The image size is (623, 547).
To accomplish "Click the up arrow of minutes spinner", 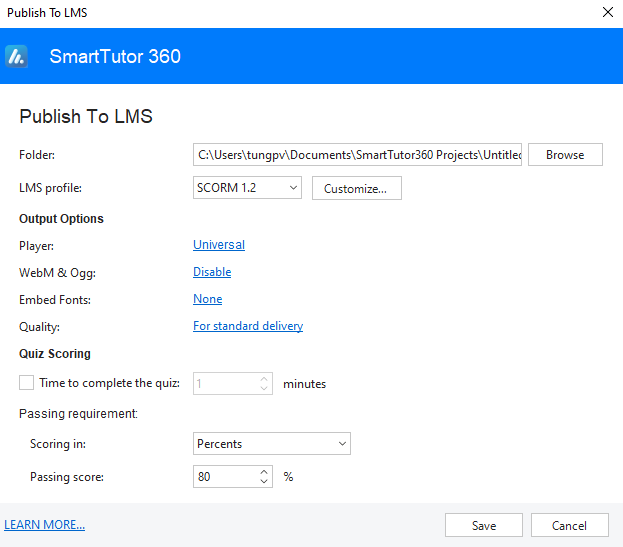I will [264, 379].
